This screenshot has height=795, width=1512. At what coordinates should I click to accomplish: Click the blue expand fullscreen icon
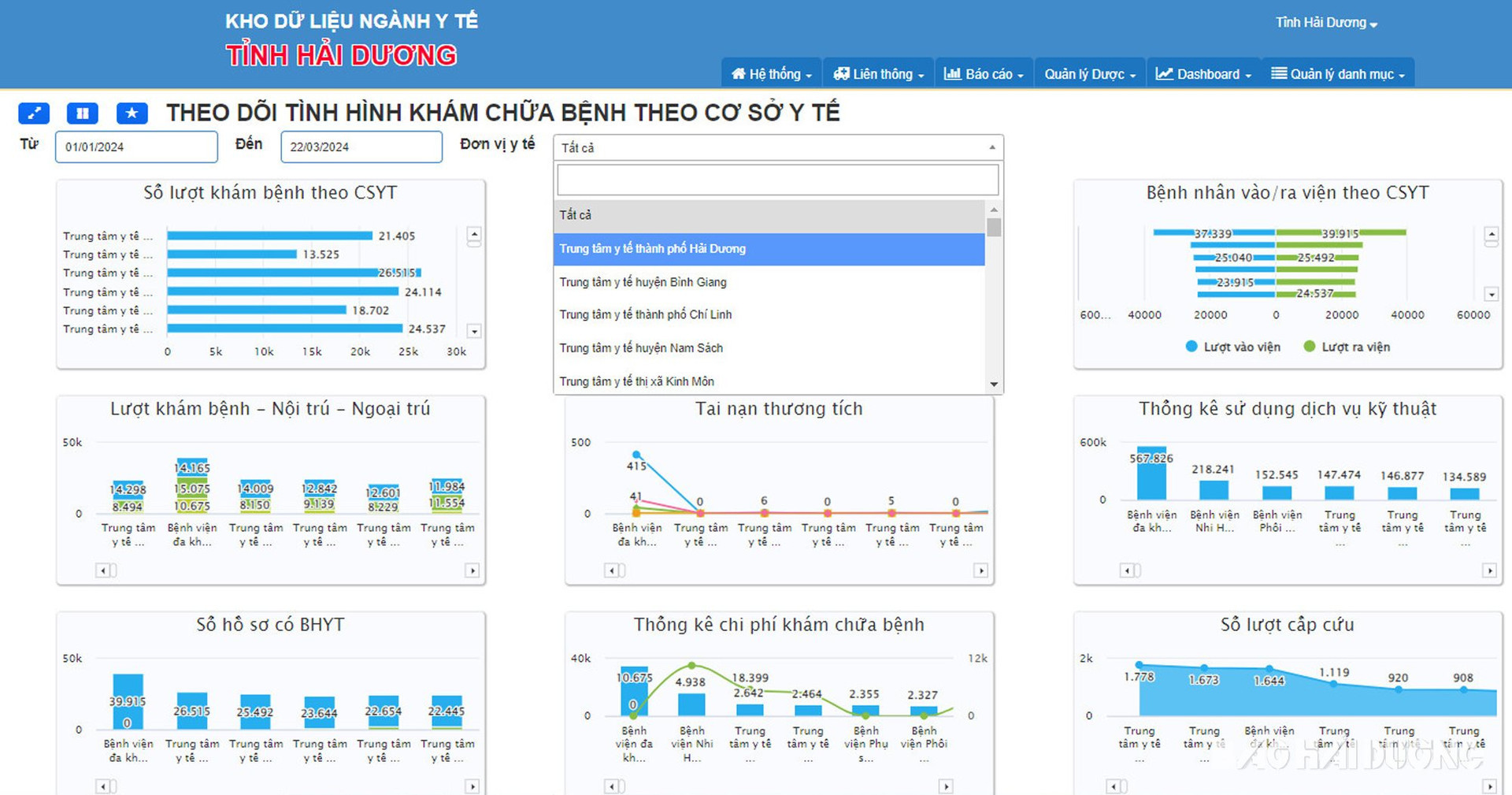pos(34,113)
